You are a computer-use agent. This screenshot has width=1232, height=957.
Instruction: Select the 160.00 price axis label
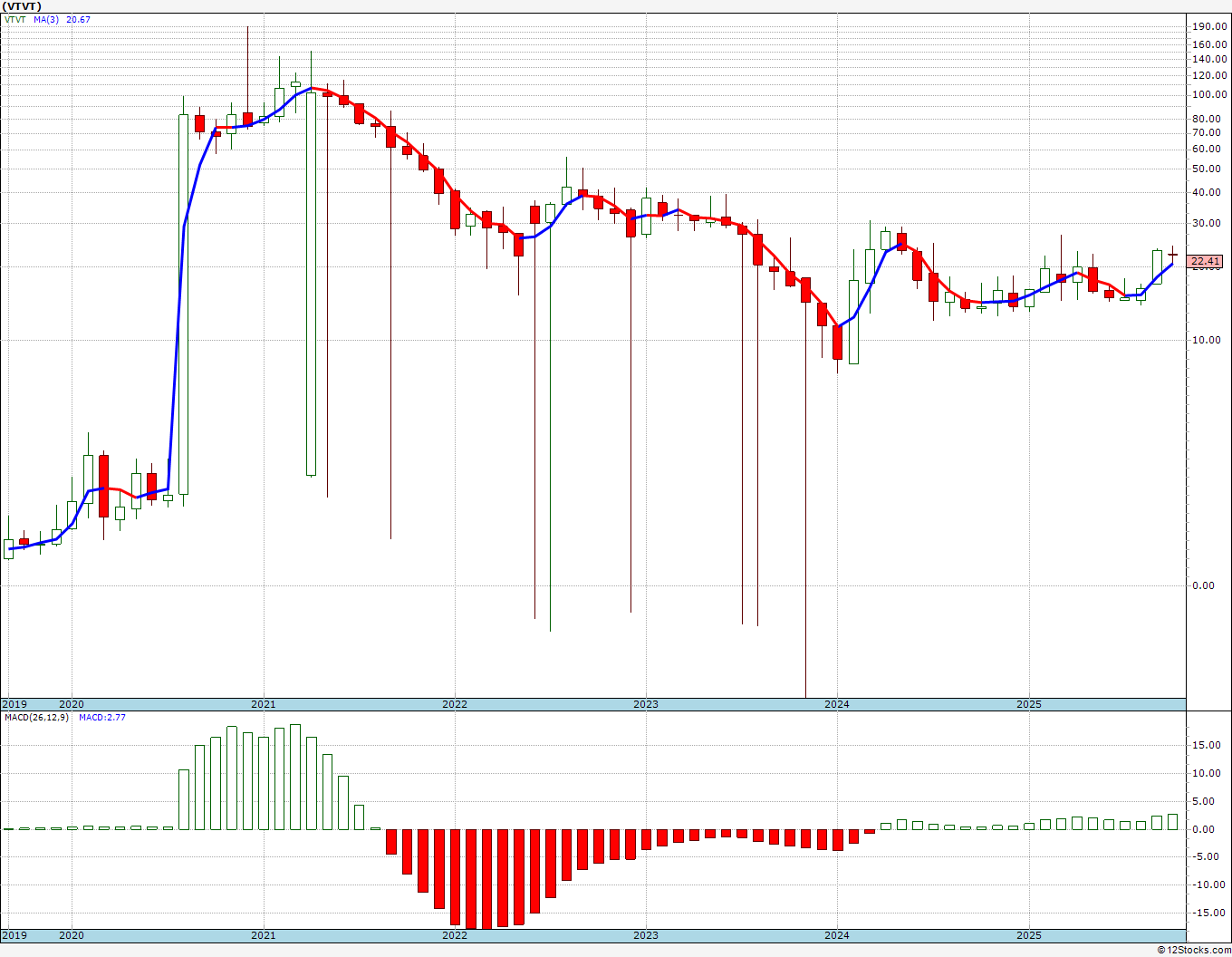(x=1209, y=44)
